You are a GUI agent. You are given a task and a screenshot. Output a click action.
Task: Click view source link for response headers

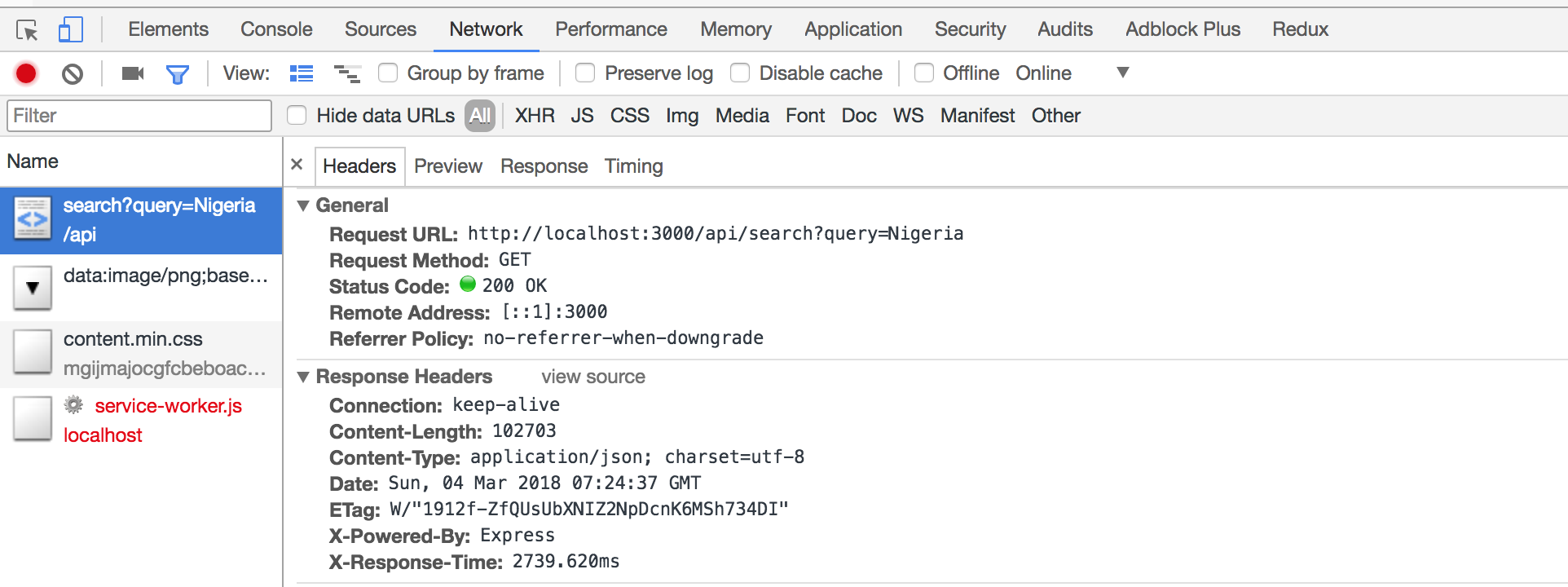[592, 377]
